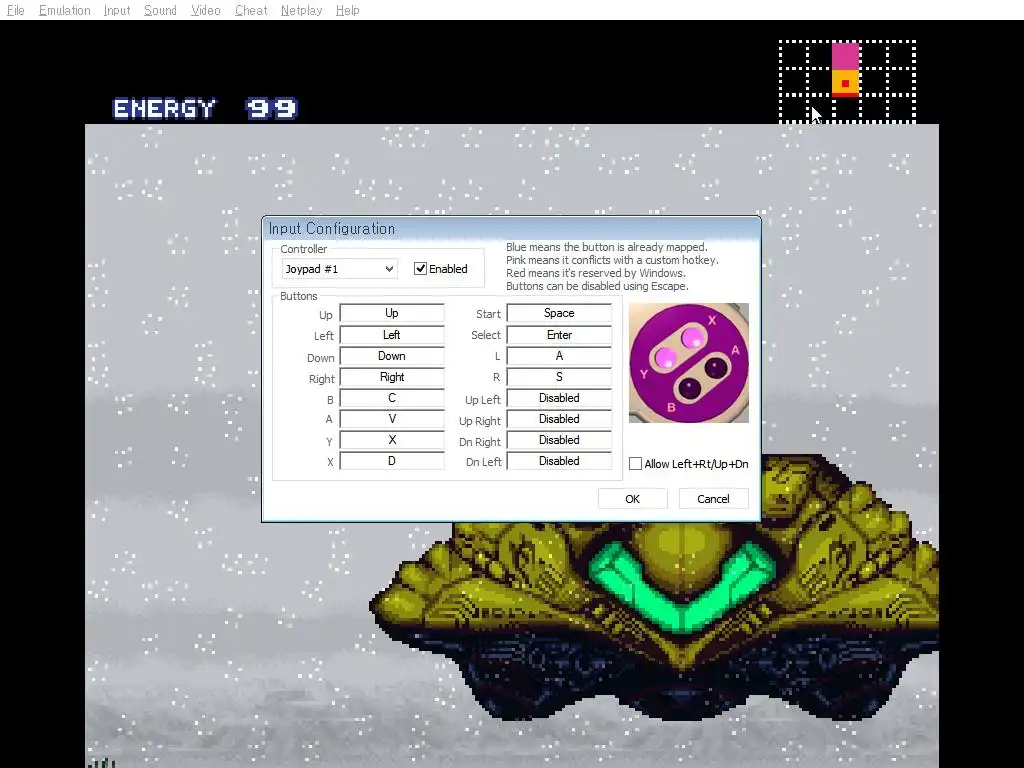Toggle the Enabled checkbox
This screenshot has width=1024, height=768.
441,269
